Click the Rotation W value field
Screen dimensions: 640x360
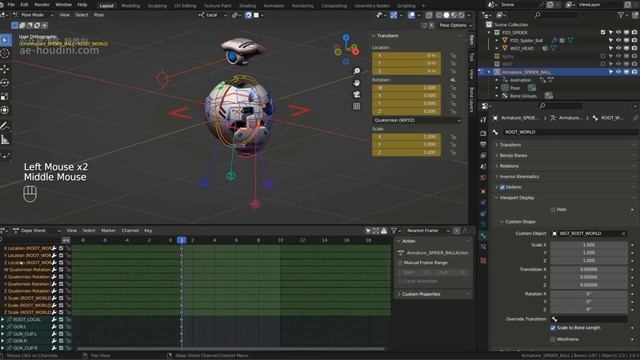(x=407, y=88)
